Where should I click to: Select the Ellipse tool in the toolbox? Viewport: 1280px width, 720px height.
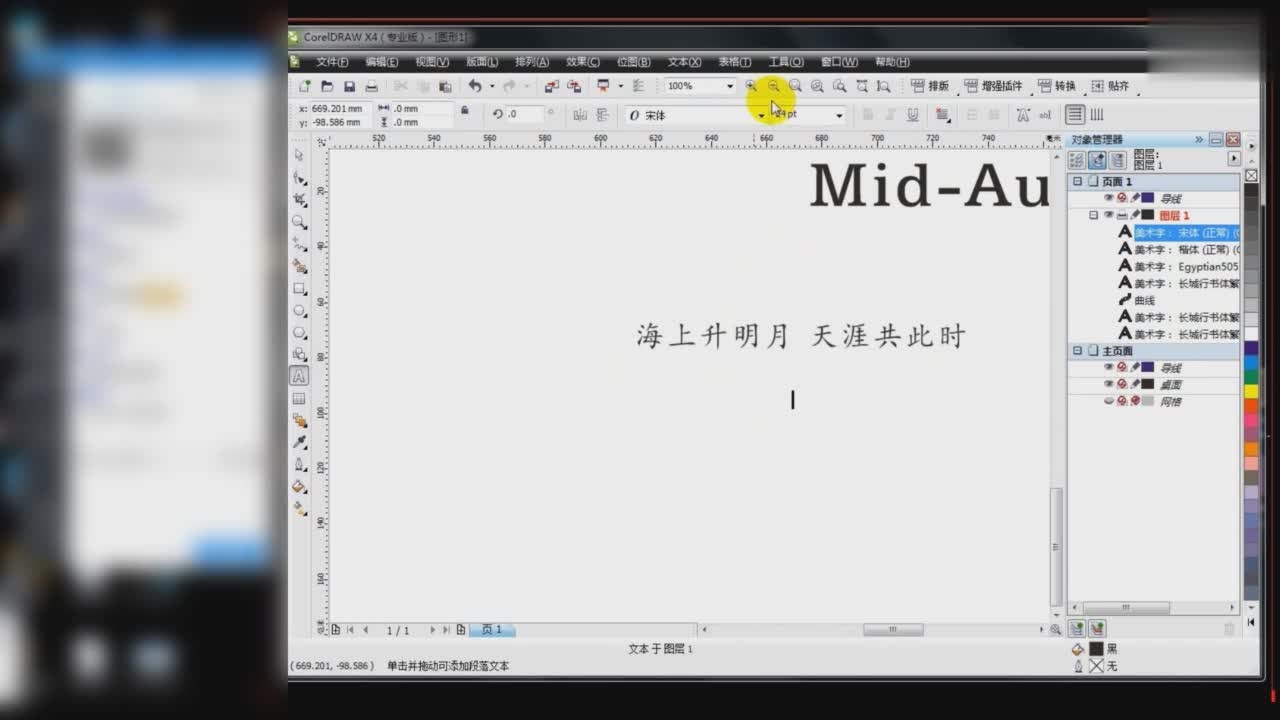[x=299, y=310]
